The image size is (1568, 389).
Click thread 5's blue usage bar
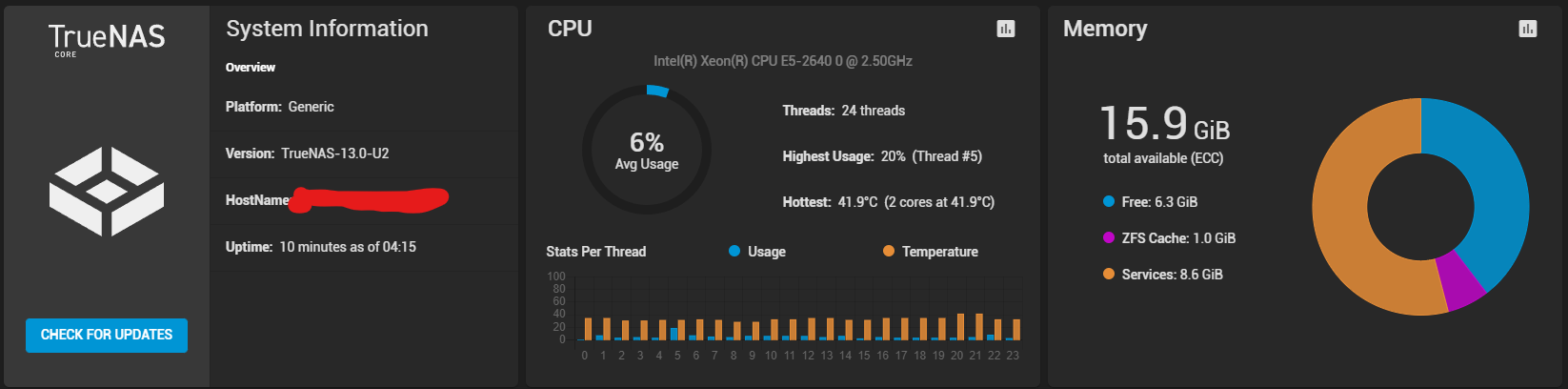674,334
